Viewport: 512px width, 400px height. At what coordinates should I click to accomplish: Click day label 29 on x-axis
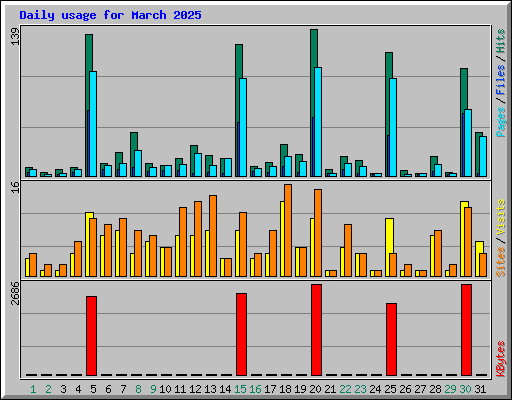pyautogui.click(x=450, y=389)
